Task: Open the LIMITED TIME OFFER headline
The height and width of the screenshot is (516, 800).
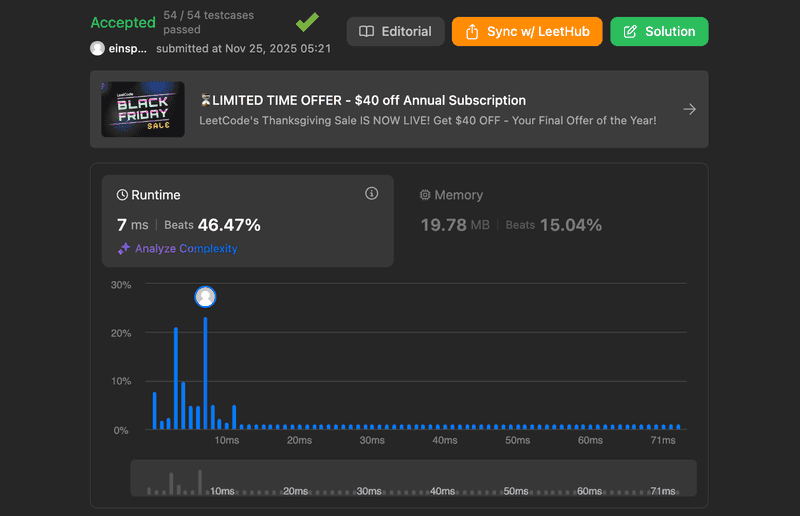Action: pyautogui.click(x=363, y=100)
